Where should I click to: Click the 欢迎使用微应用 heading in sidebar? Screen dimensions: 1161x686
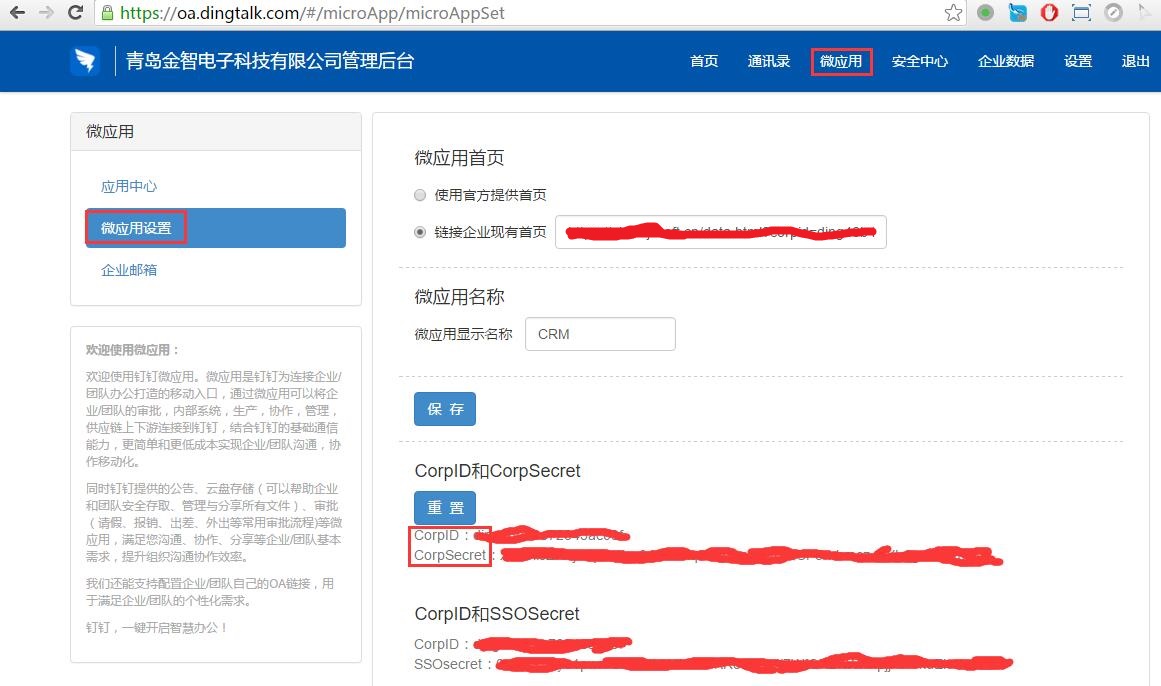pos(132,350)
